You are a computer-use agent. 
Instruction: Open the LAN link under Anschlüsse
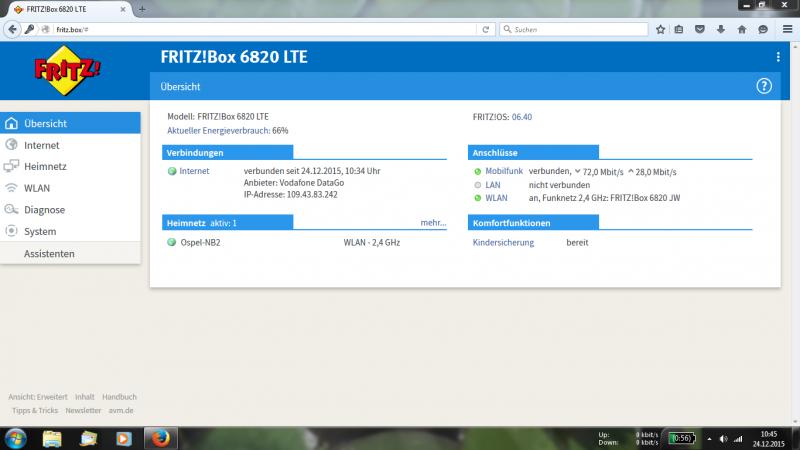[x=492, y=185]
